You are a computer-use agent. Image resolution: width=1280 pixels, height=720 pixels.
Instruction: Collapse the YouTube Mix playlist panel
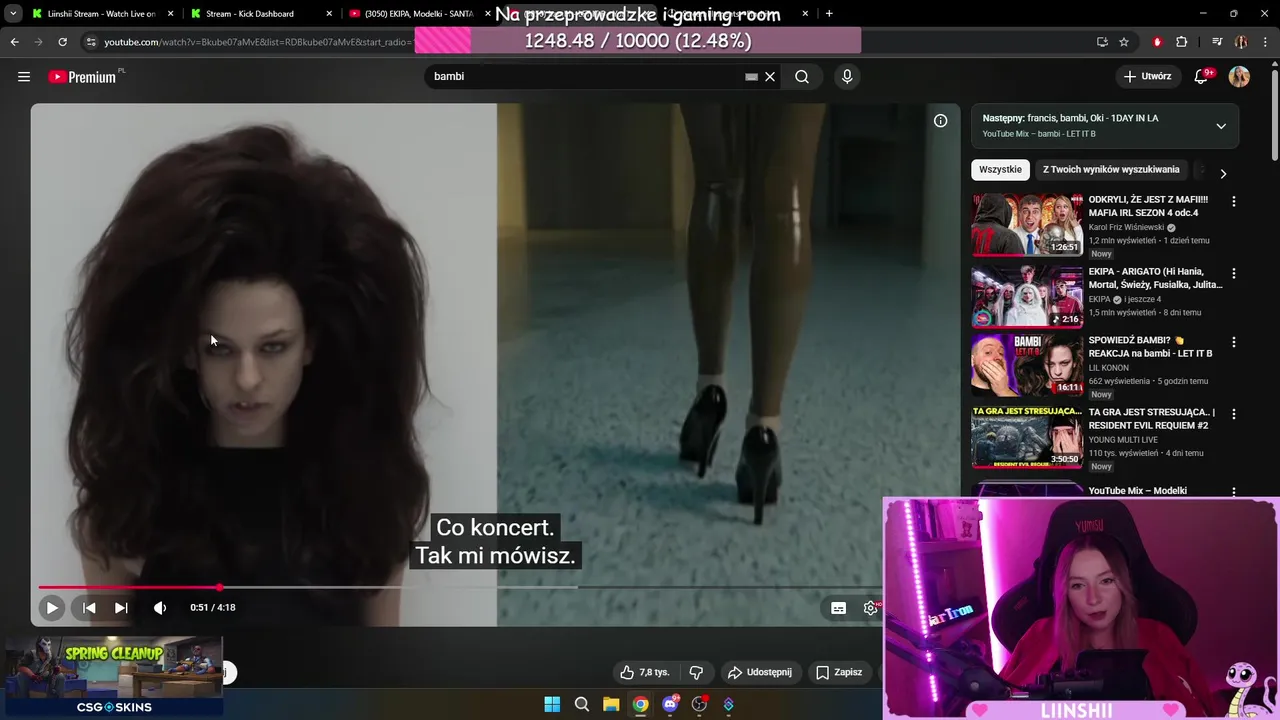[x=1221, y=126]
